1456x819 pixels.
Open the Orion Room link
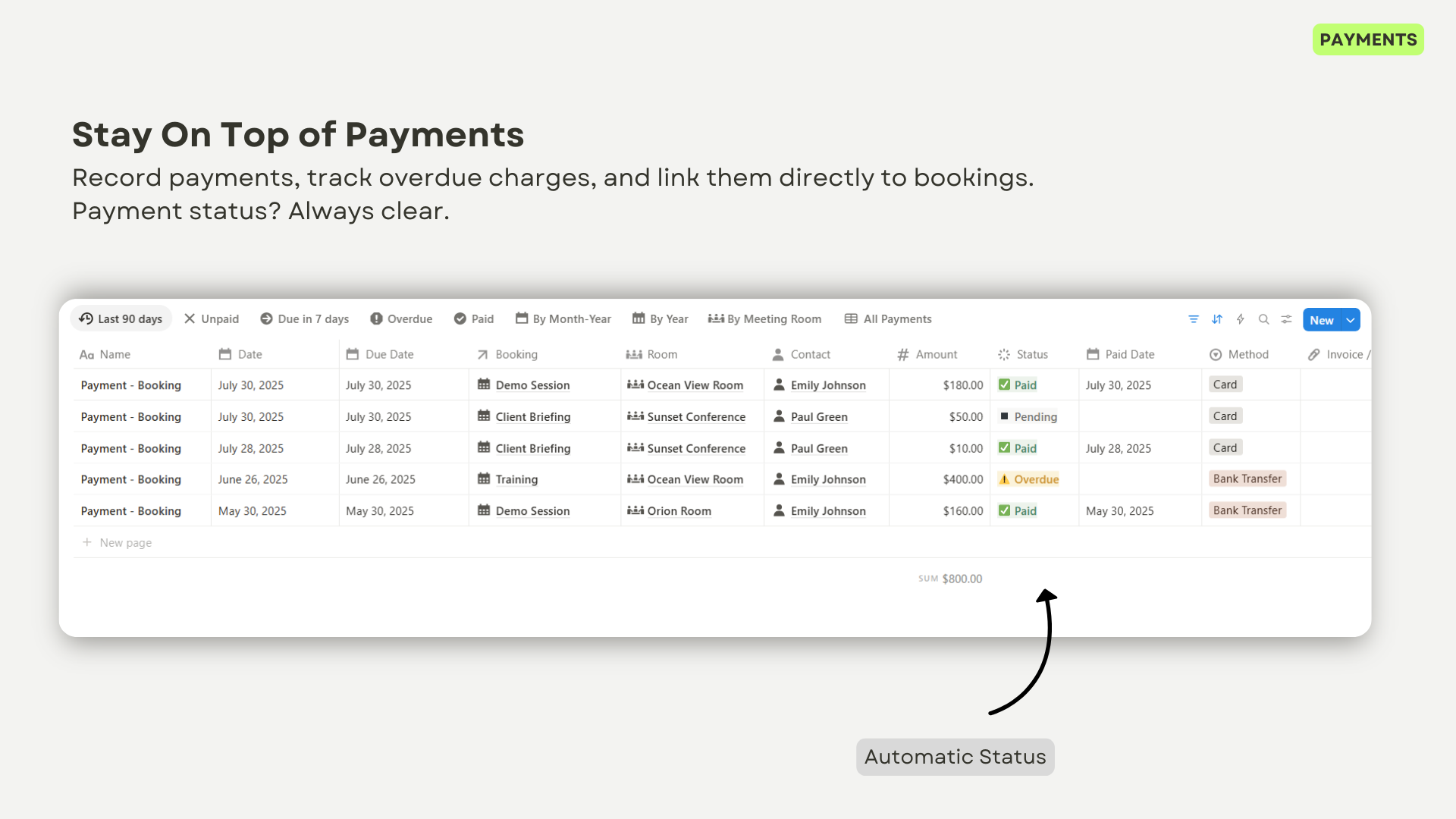click(x=670, y=511)
